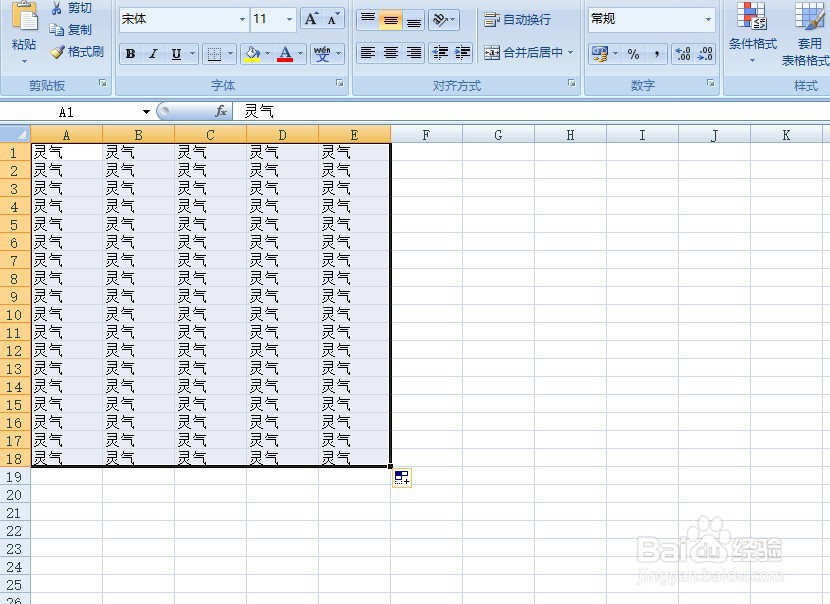Image resolution: width=830 pixels, height=604 pixels.
Task: Open Font (字体) dialog launcher
Action: coord(340,83)
